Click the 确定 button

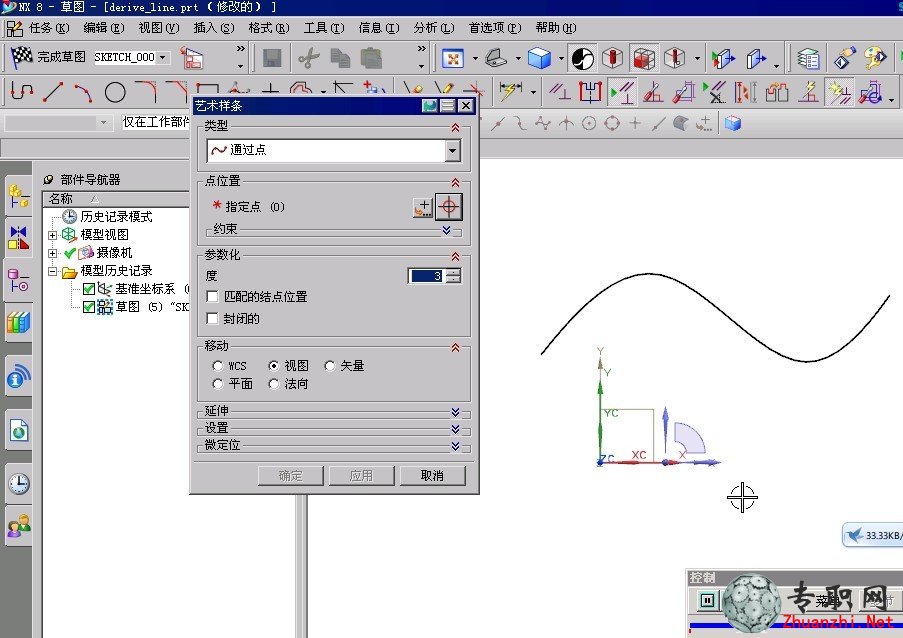(x=291, y=476)
